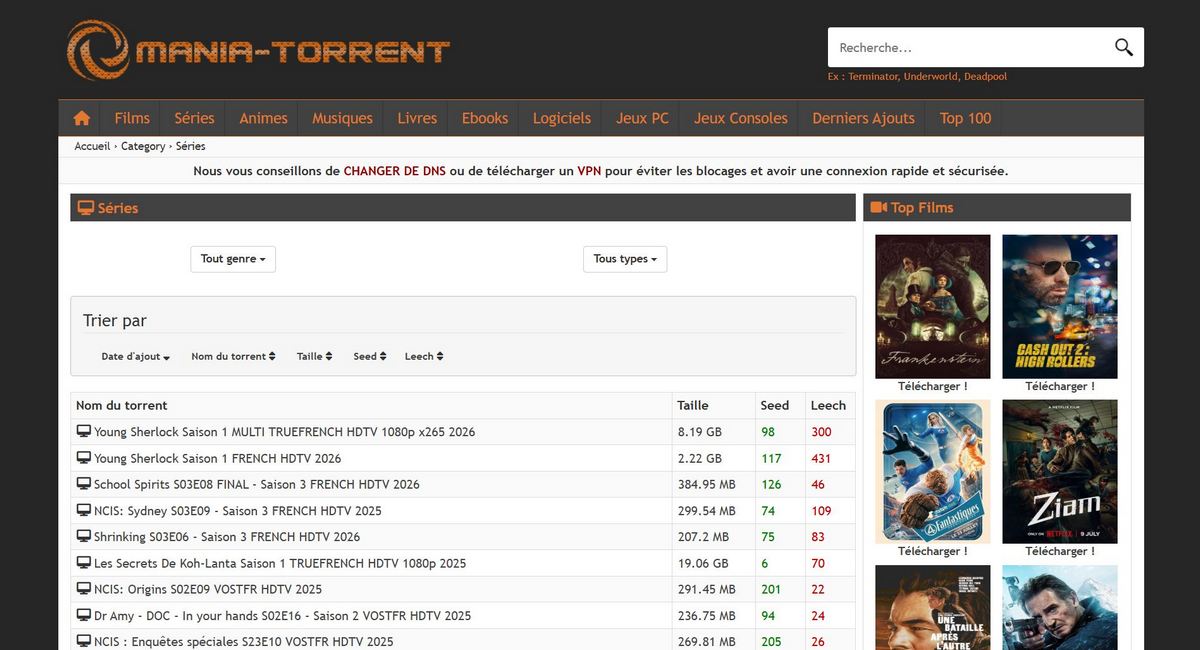Viewport: 1200px width, 650px height.
Task: Click monitor icon beside Shrinking S03E06
Action: click(x=84, y=536)
